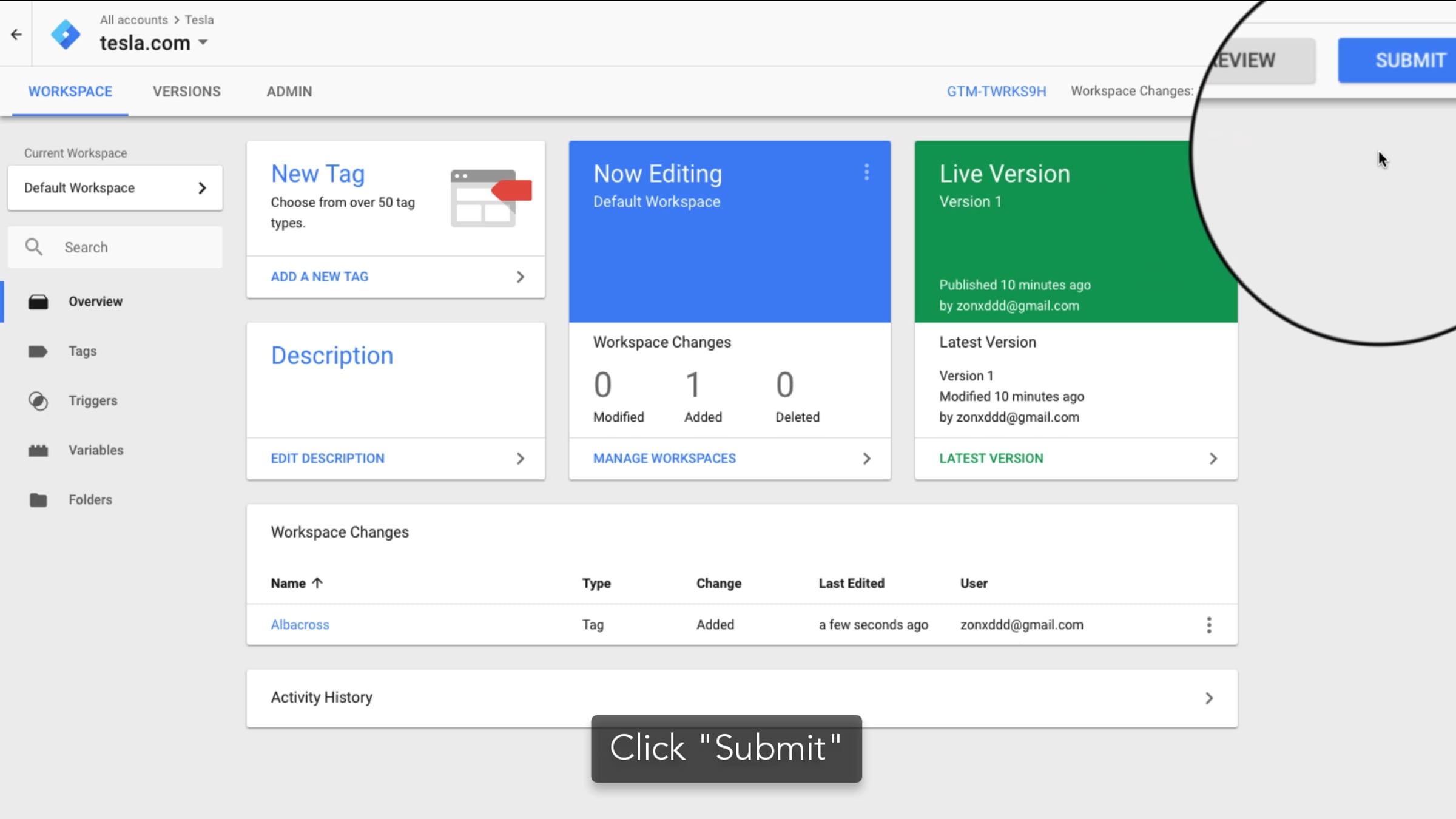Open the All accounts breadcrumb link

point(133,19)
